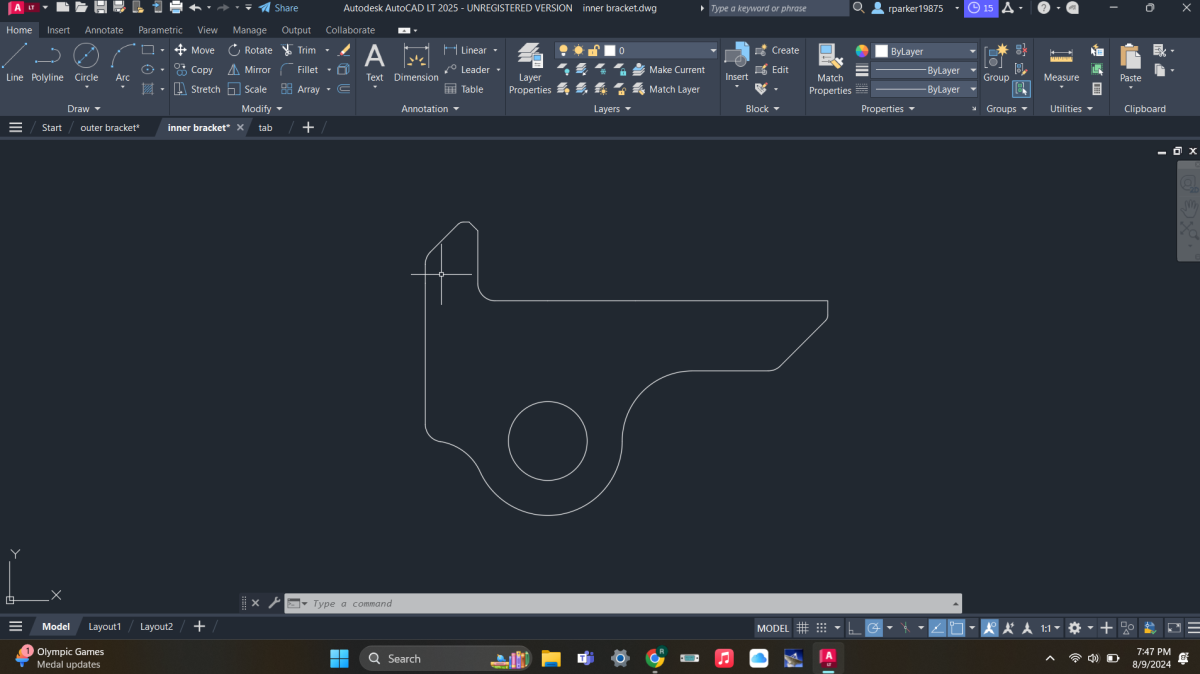The image size is (1200, 674).
Task: Click the Group tool
Action: pos(996,62)
